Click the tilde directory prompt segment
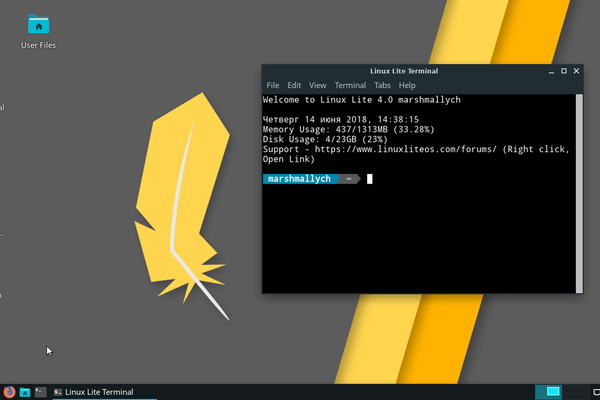 point(349,179)
